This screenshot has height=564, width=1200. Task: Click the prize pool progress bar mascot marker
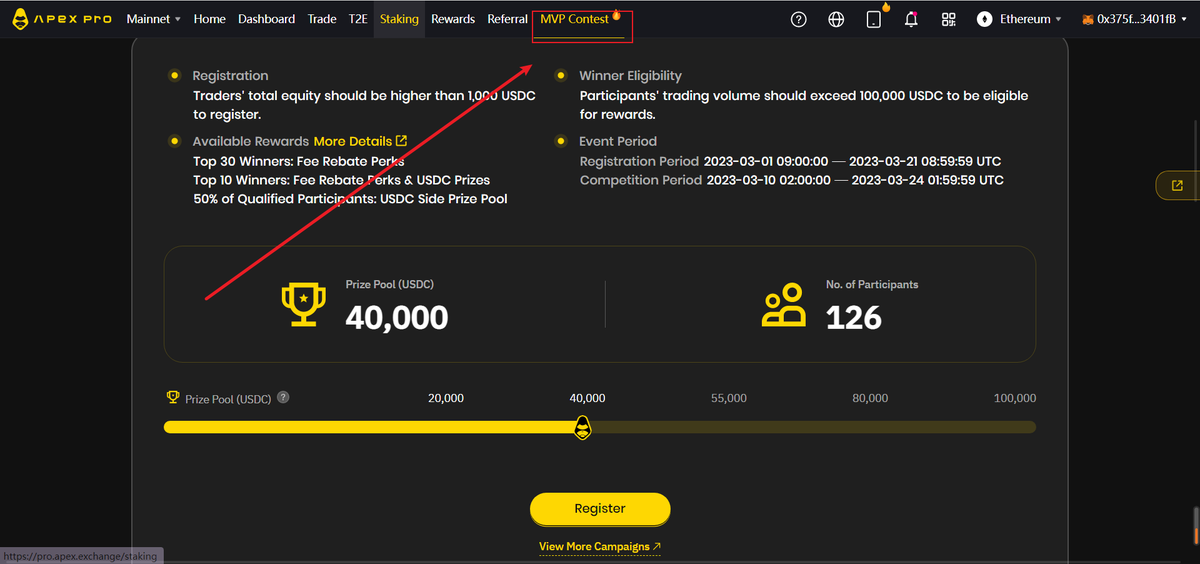tap(582, 428)
